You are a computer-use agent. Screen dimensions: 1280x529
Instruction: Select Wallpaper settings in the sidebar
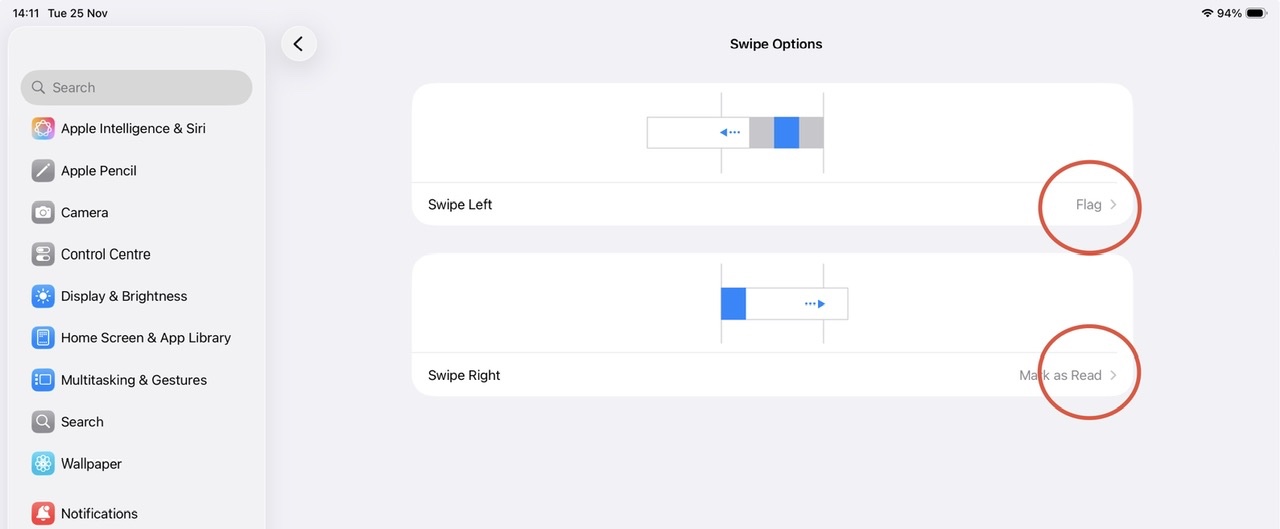pyautogui.click(x=91, y=464)
